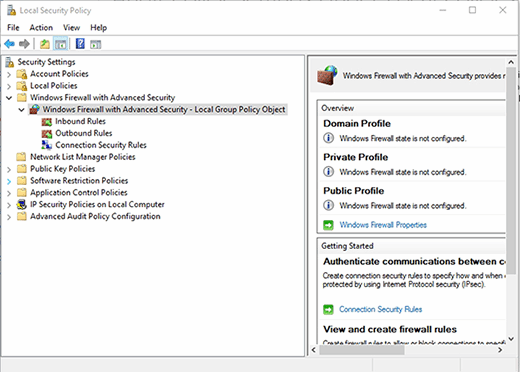Open the Help question mark toolbar icon
The height and width of the screenshot is (372, 520).
80,44
